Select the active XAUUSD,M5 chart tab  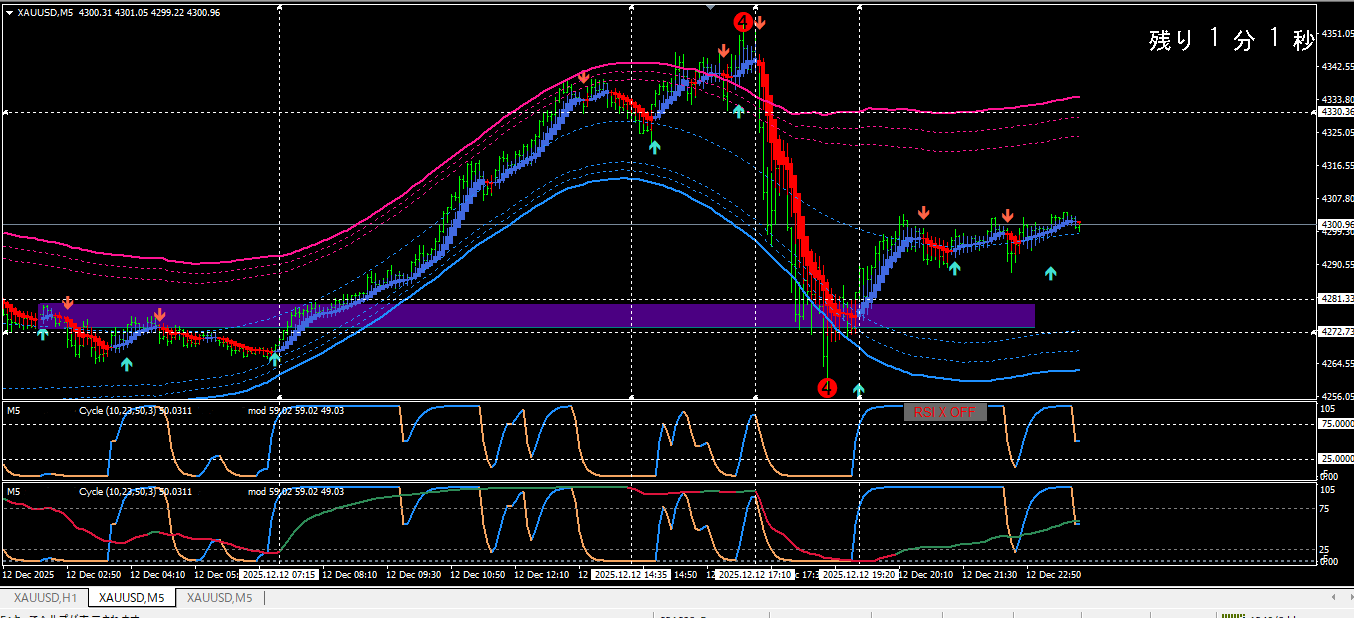click(131, 598)
